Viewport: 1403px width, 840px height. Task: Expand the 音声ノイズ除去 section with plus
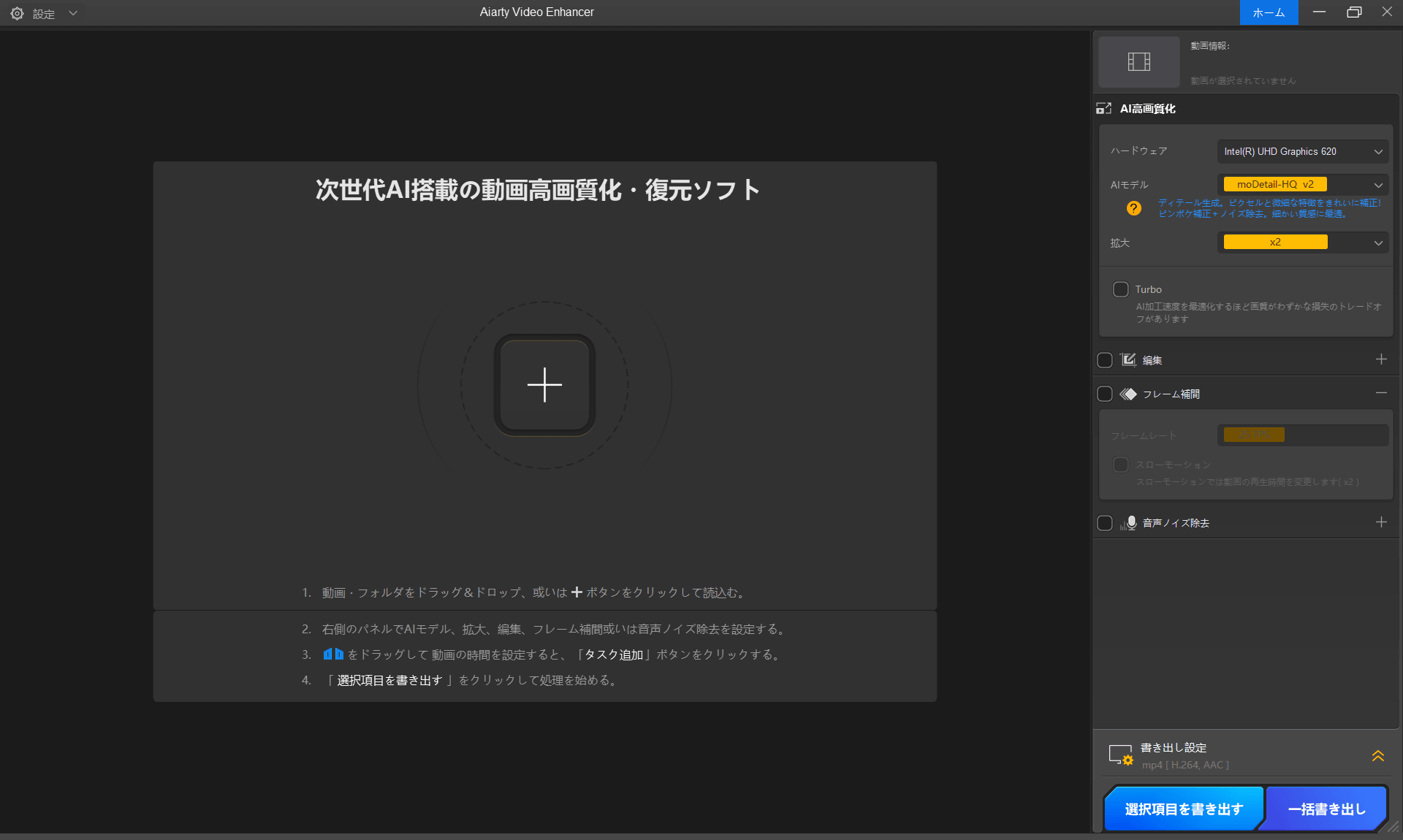1381,522
